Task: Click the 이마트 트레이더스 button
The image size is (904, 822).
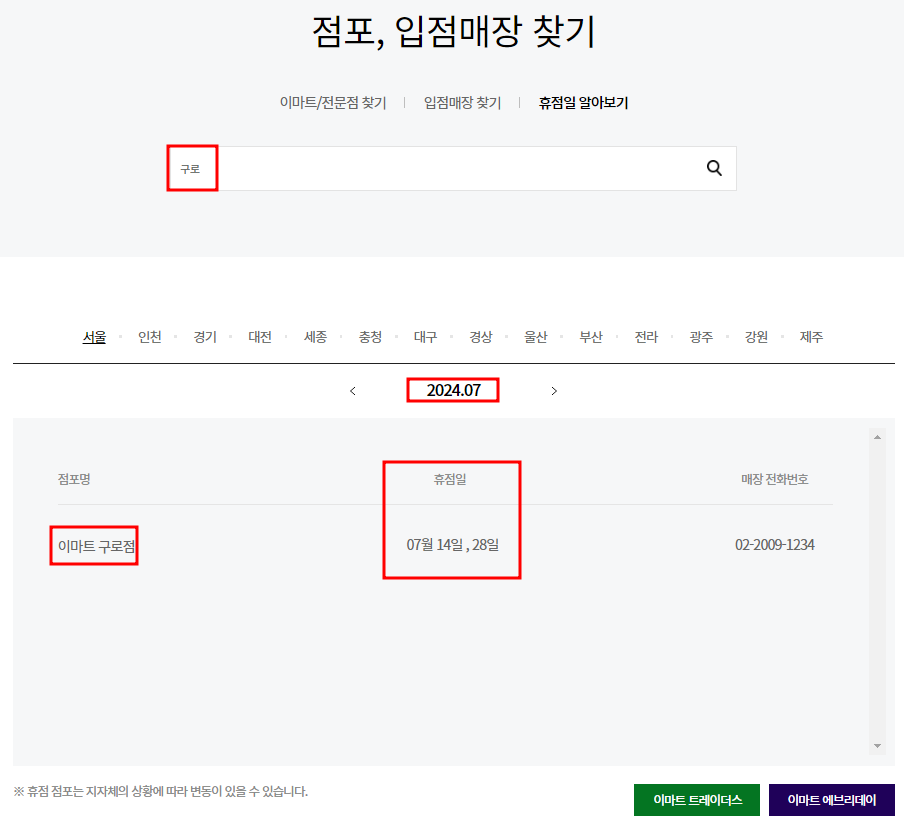Action: point(697,799)
